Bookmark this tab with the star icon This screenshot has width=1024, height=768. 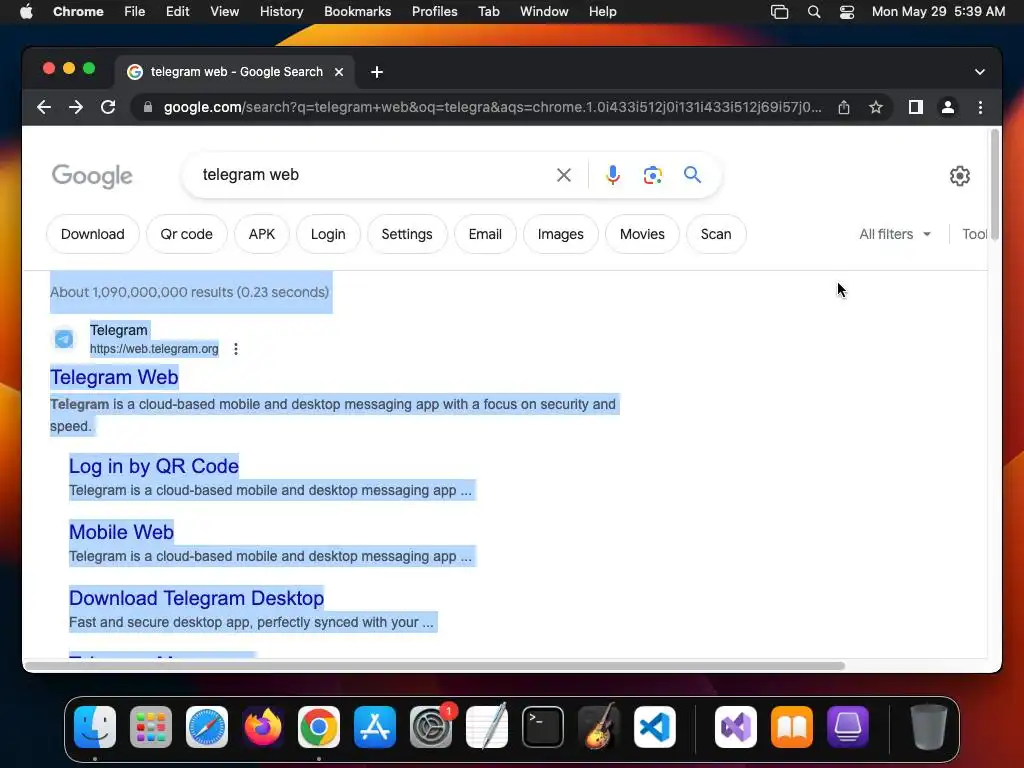click(876, 107)
